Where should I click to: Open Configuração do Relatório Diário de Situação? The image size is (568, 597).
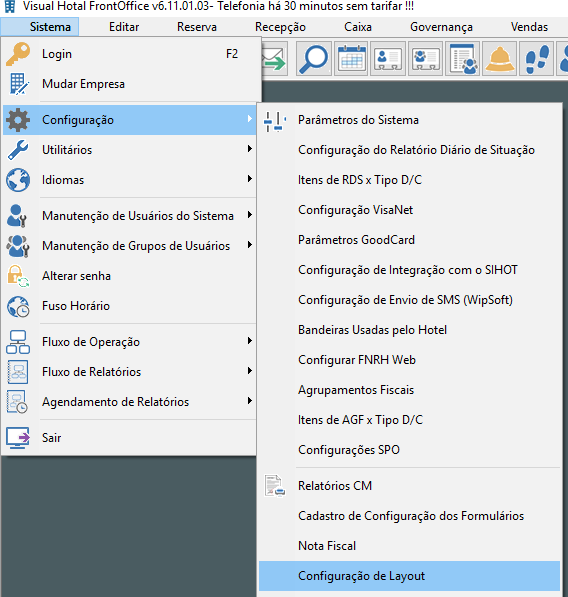point(409,150)
